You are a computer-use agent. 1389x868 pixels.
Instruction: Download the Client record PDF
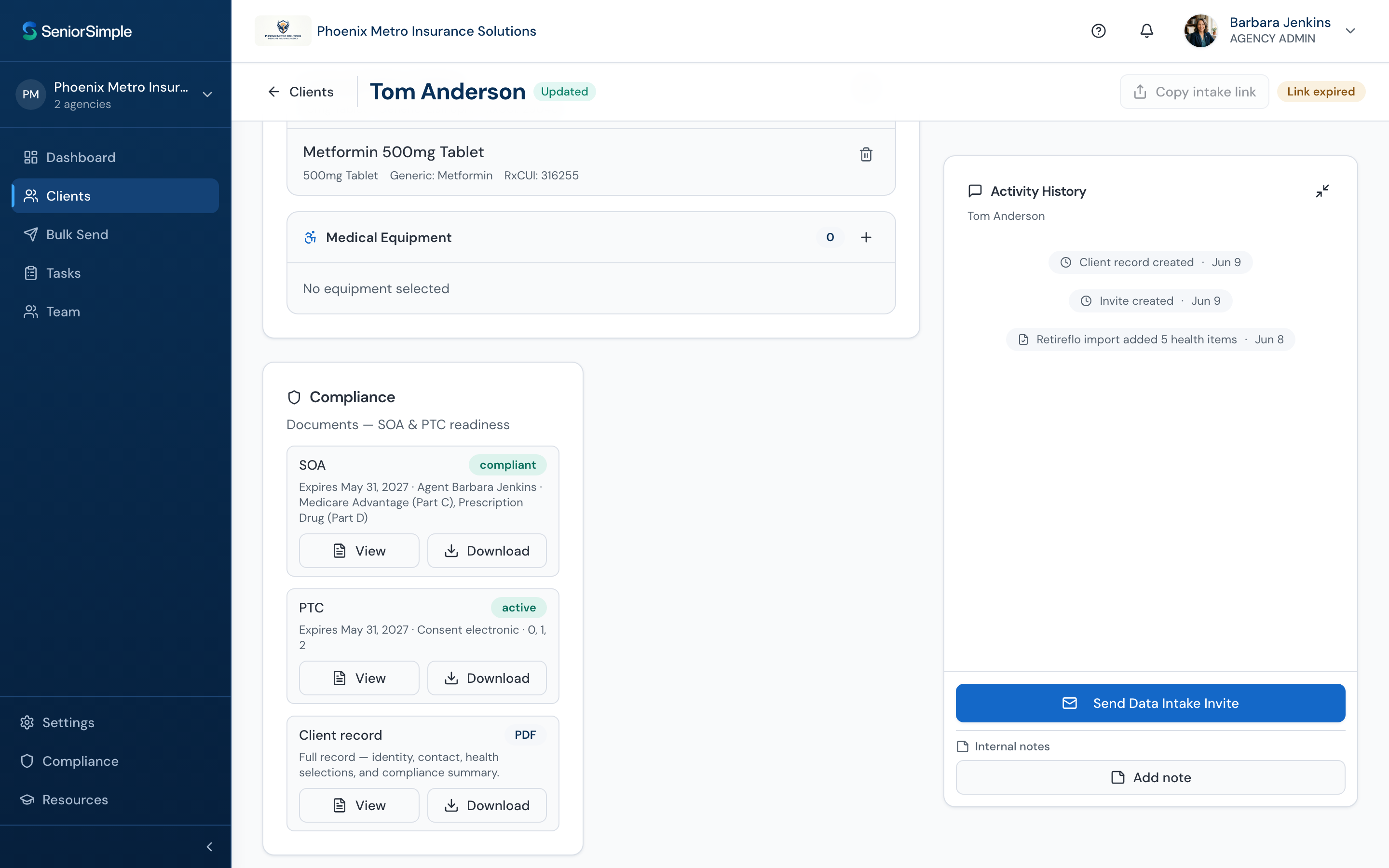(x=487, y=805)
